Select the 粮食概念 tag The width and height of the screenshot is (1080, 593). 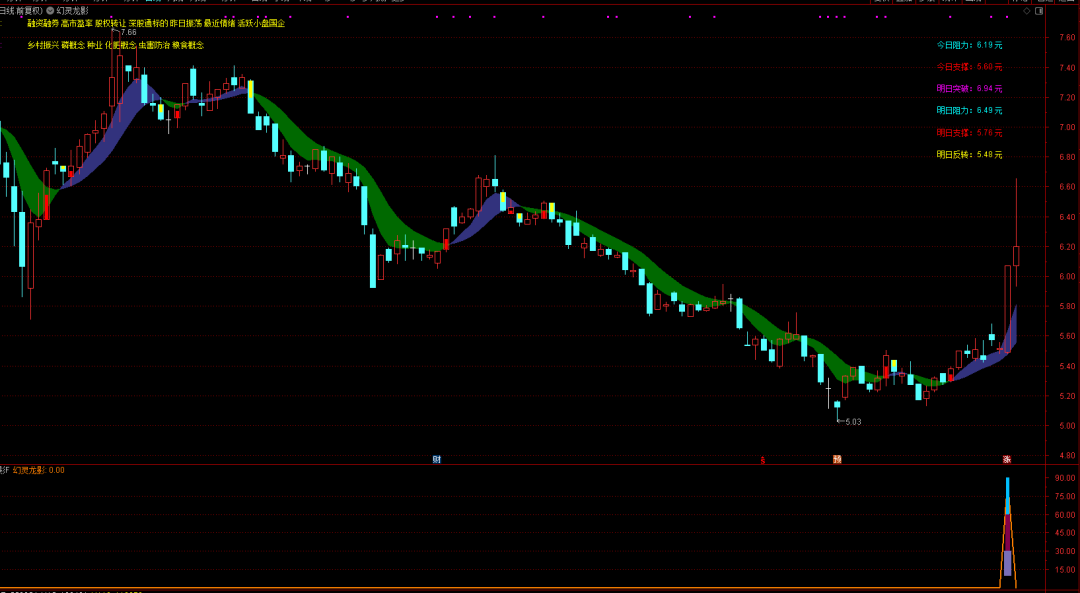coord(188,45)
